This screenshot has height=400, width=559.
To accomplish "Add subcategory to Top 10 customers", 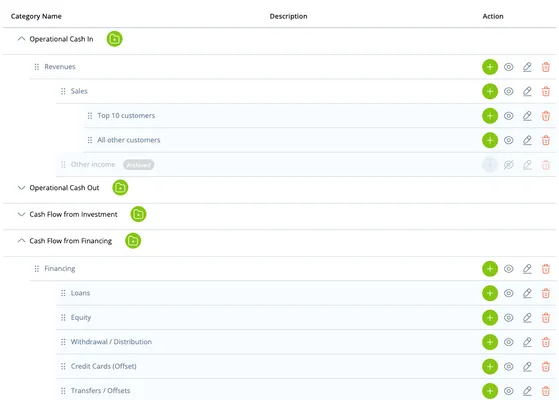I will tap(490, 116).
